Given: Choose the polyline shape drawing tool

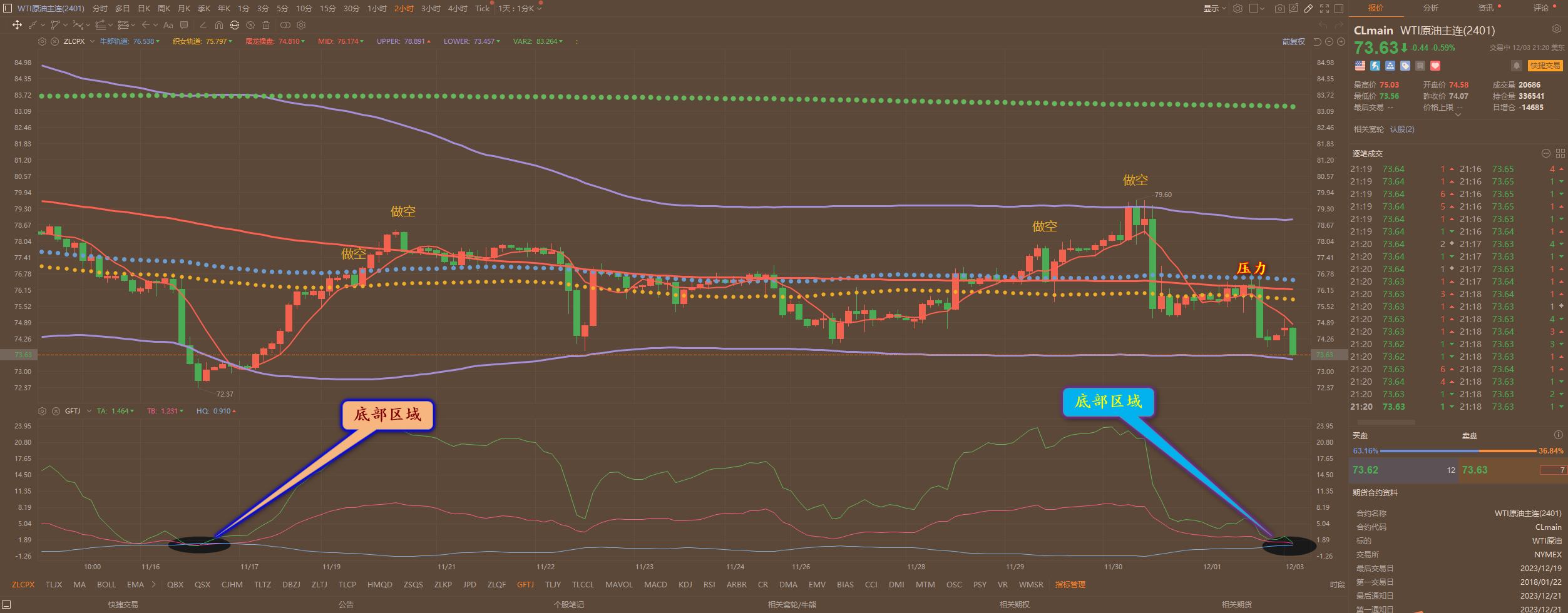Looking at the screenshot, I should (x=55, y=25).
